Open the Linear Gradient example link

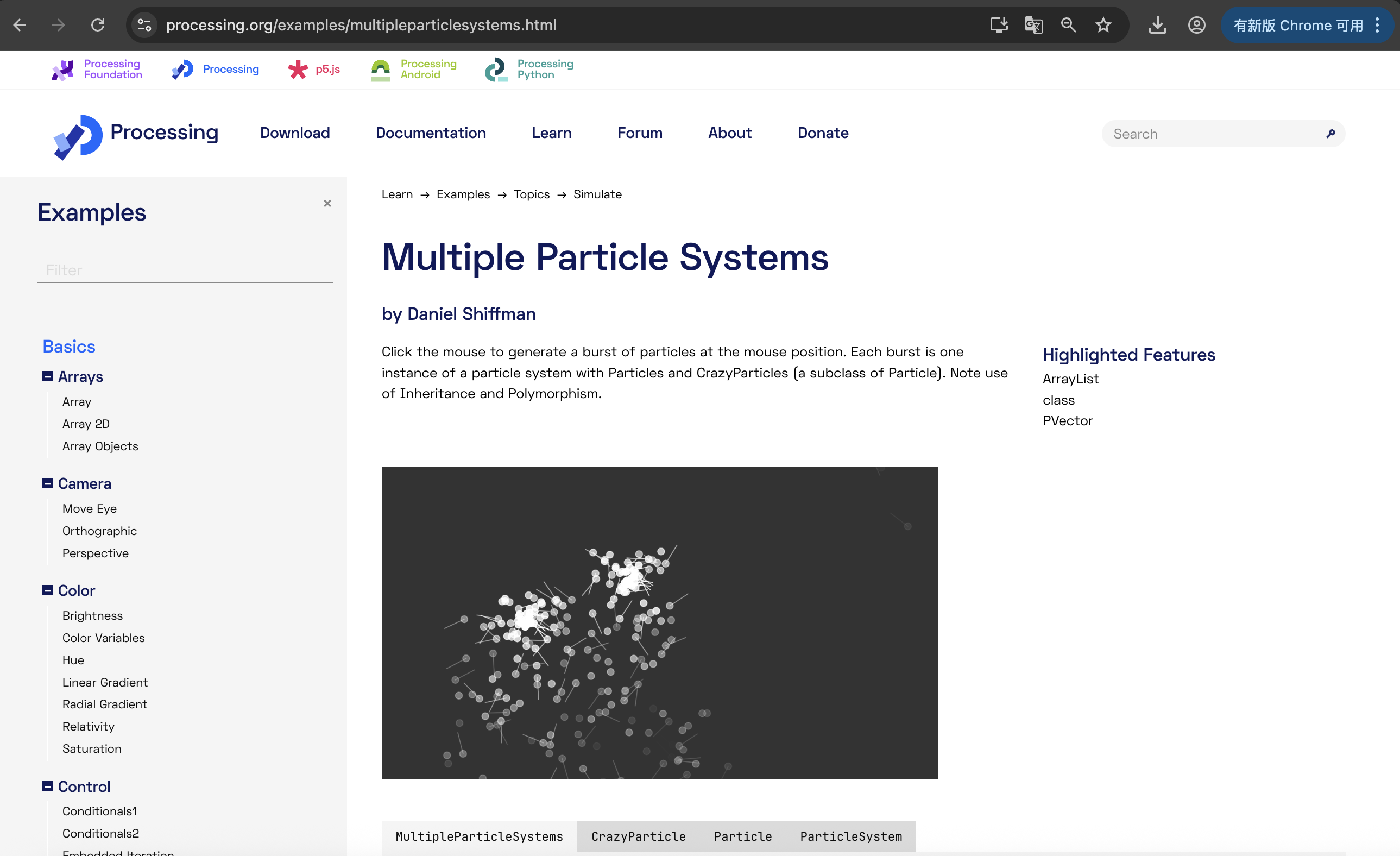105,682
